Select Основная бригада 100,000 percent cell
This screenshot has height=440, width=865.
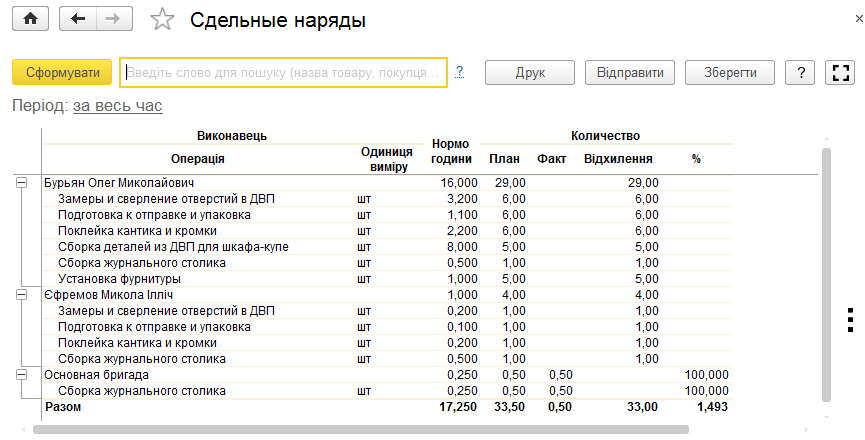(x=707, y=374)
